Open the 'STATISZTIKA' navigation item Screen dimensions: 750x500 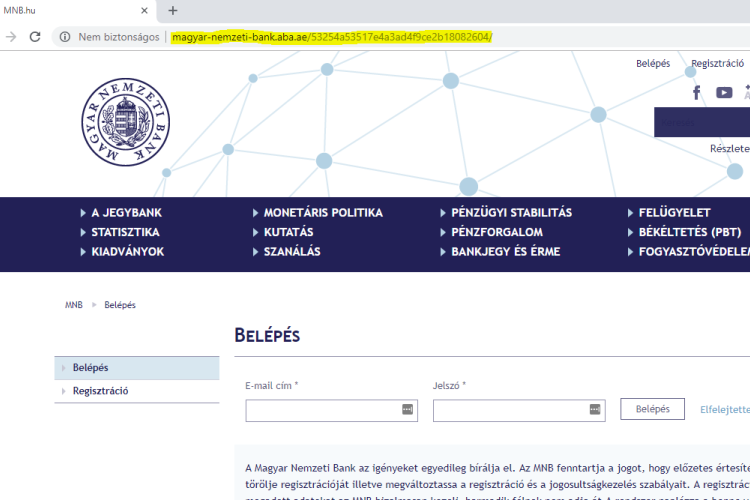pyautogui.click(x=125, y=232)
